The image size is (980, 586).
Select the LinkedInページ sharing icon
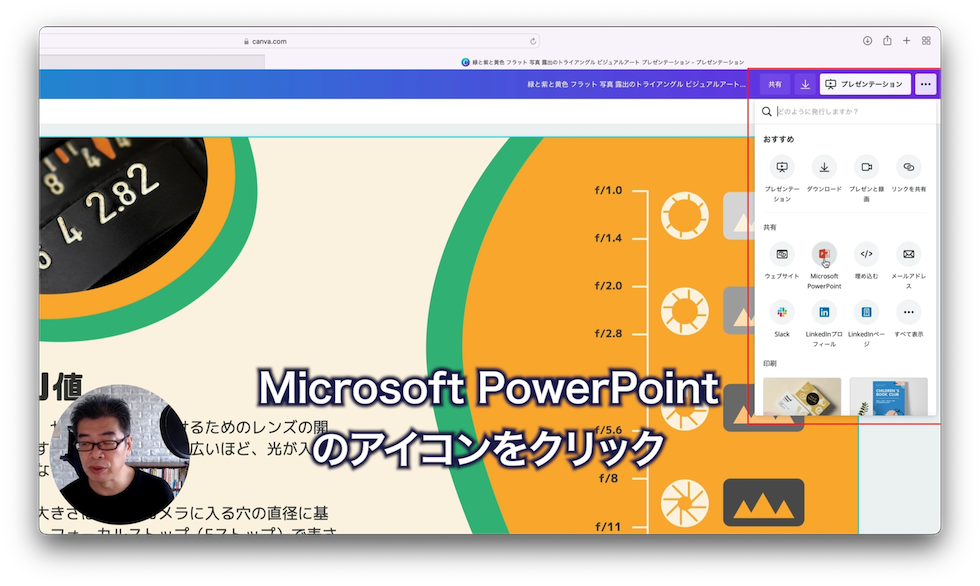(866, 314)
